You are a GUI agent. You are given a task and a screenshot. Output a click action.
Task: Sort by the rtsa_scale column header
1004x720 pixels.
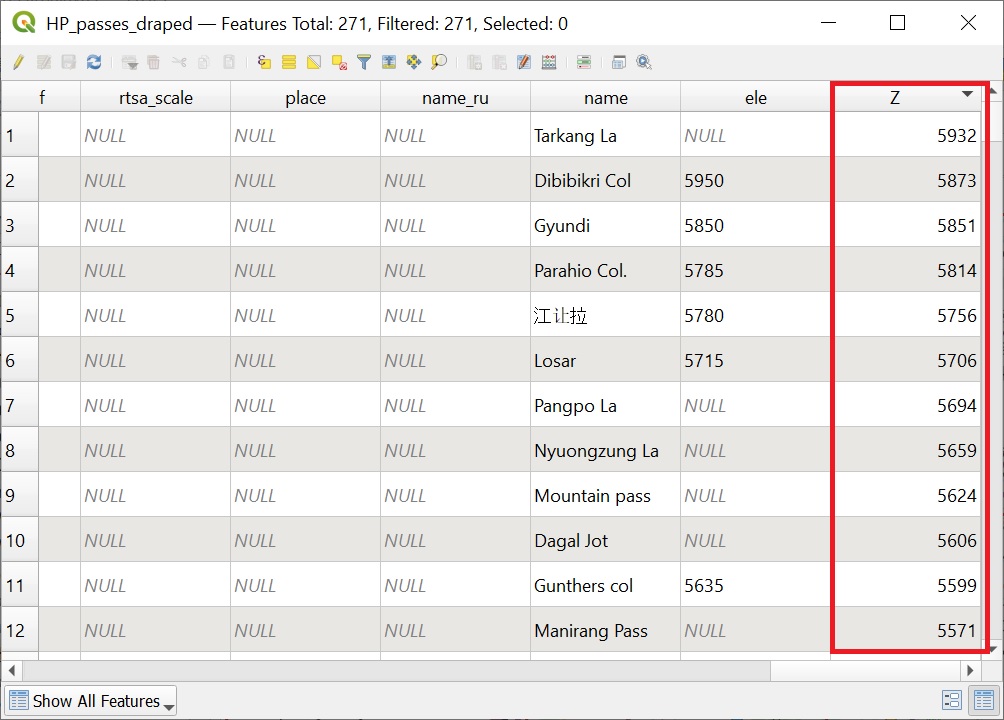coord(156,97)
